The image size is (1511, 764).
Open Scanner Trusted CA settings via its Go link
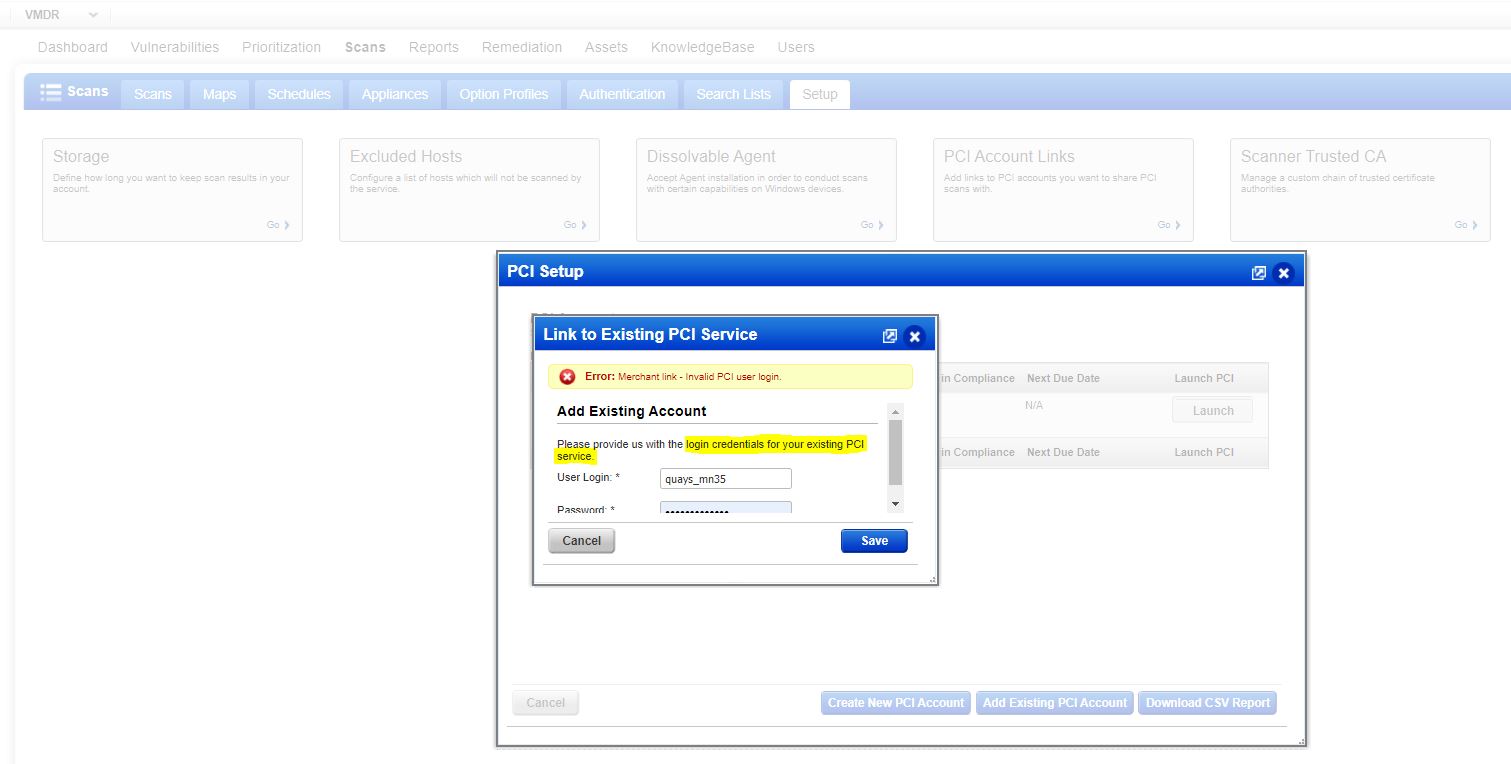[1464, 225]
